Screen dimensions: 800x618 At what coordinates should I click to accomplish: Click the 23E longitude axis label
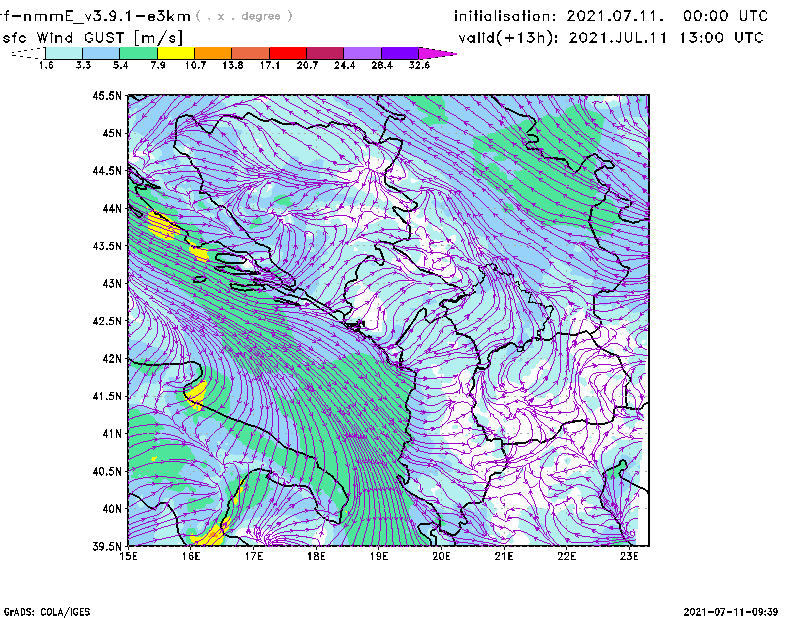(x=629, y=556)
